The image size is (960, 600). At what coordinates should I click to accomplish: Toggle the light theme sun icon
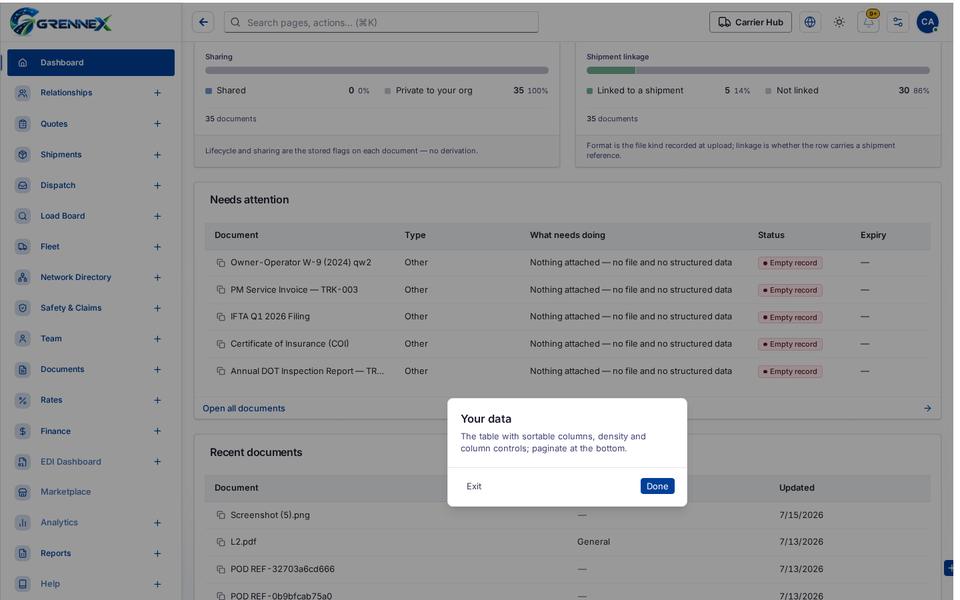pyautogui.click(x=839, y=22)
